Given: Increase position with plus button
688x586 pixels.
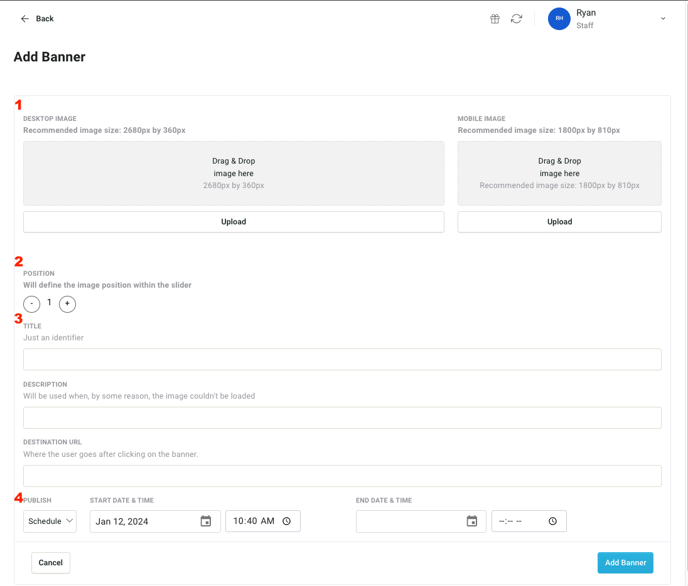Looking at the screenshot, I should [67, 304].
